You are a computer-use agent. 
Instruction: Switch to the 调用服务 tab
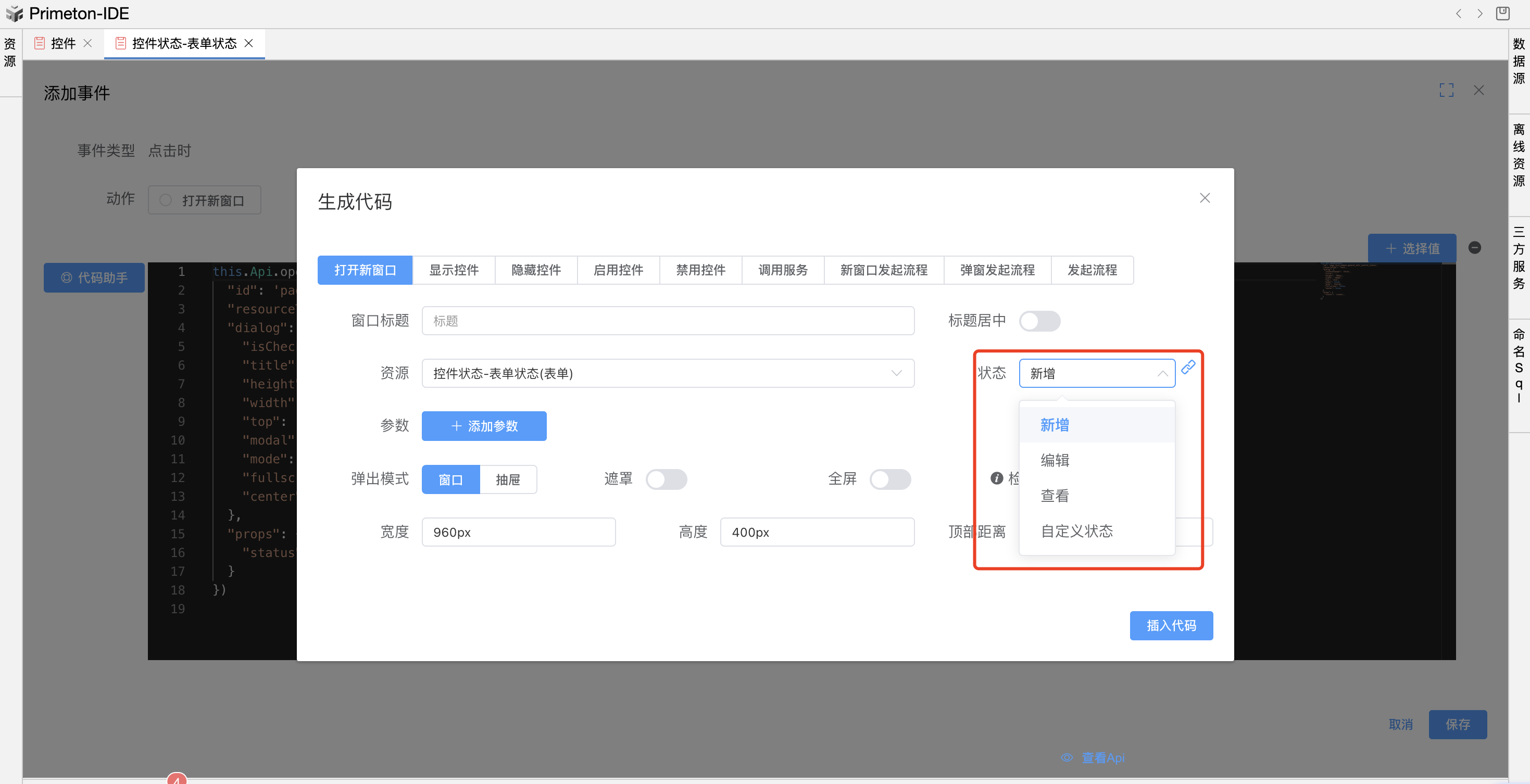pyautogui.click(x=783, y=270)
